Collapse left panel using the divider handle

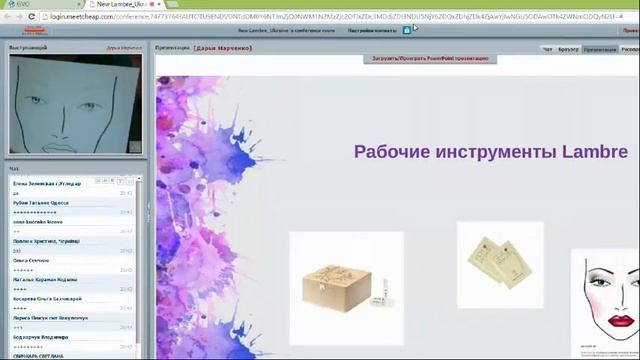(149, 212)
